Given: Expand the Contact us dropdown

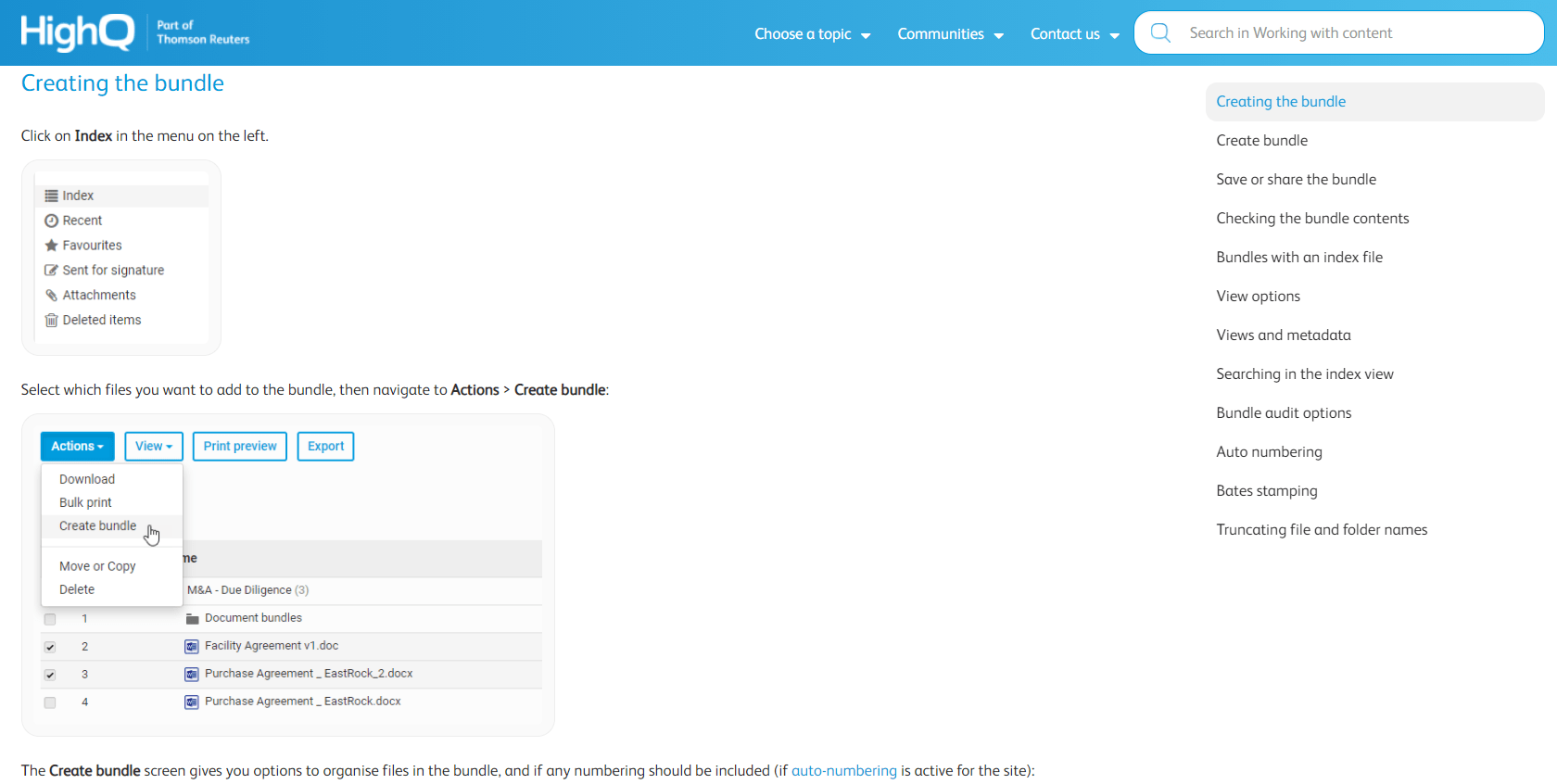Looking at the screenshot, I should coord(1074,34).
